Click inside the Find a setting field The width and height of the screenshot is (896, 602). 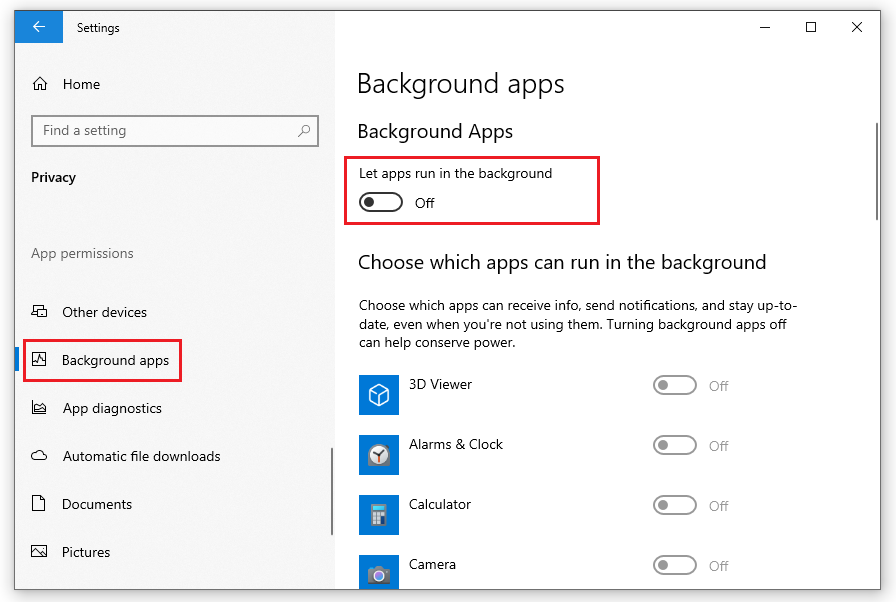pos(175,131)
